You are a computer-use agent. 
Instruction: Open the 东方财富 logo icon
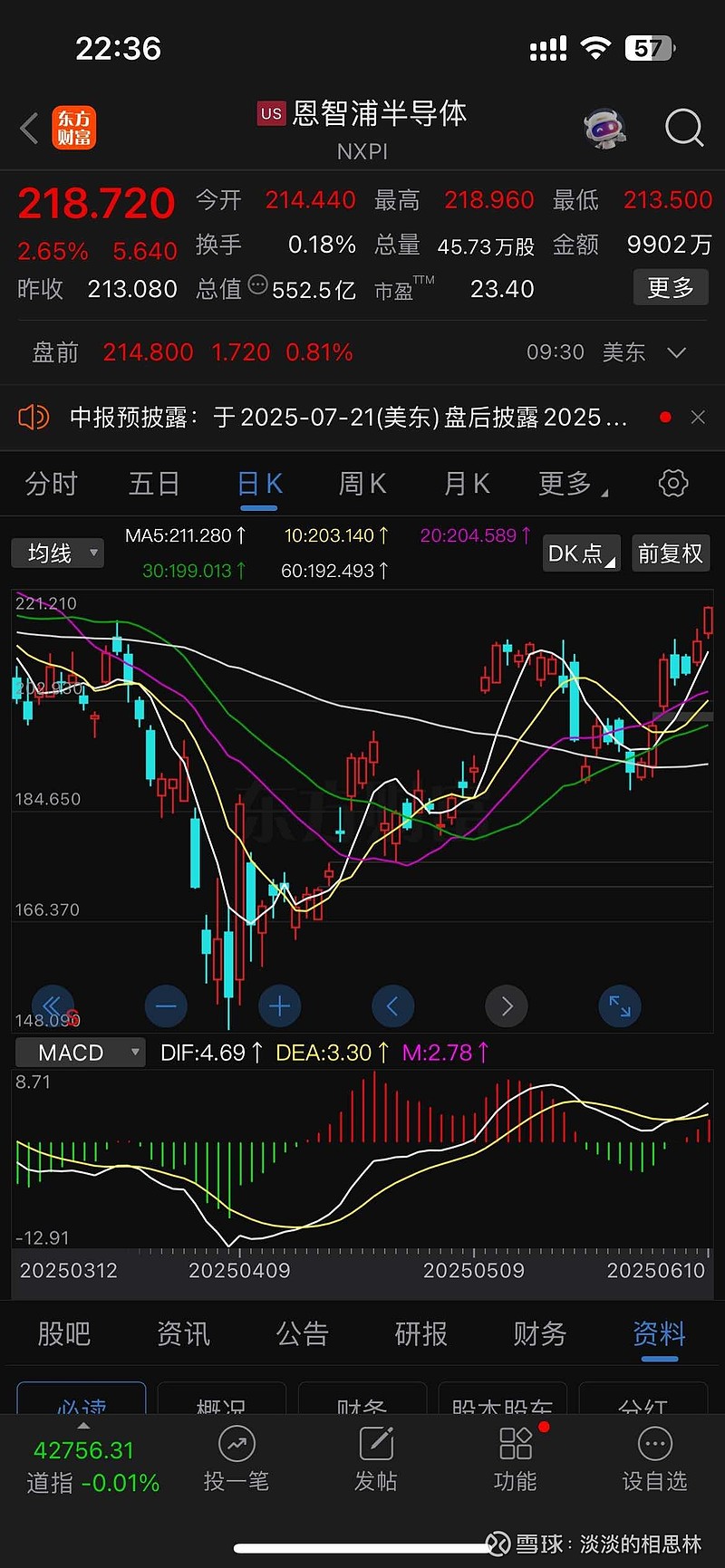[74, 128]
